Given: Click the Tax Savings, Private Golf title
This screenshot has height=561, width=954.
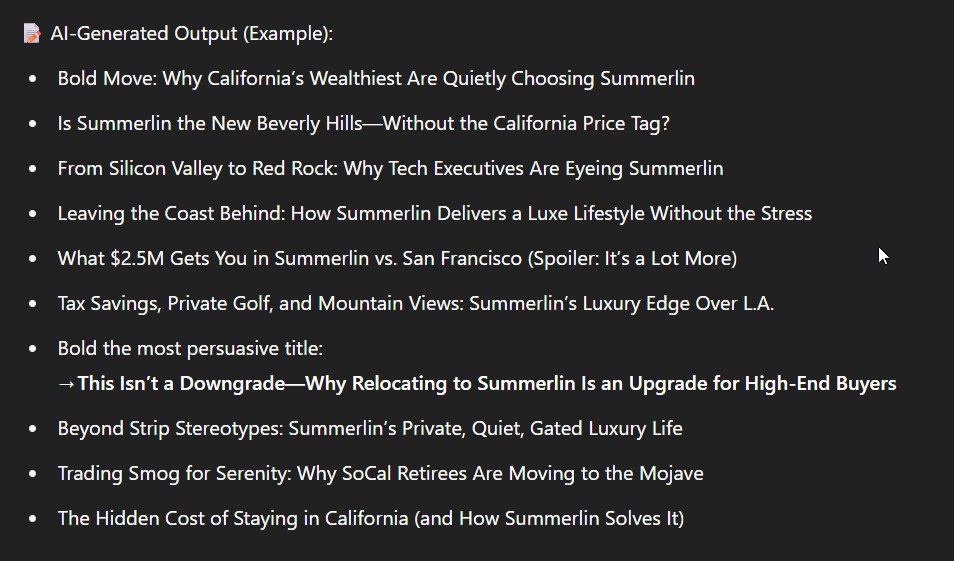Looking at the screenshot, I should coord(416,304).
